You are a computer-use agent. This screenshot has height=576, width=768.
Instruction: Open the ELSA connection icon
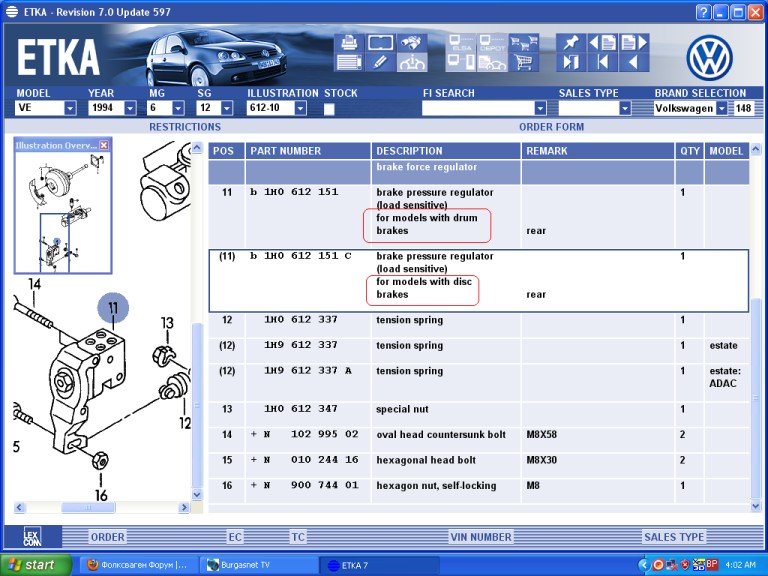pos(460,43)
